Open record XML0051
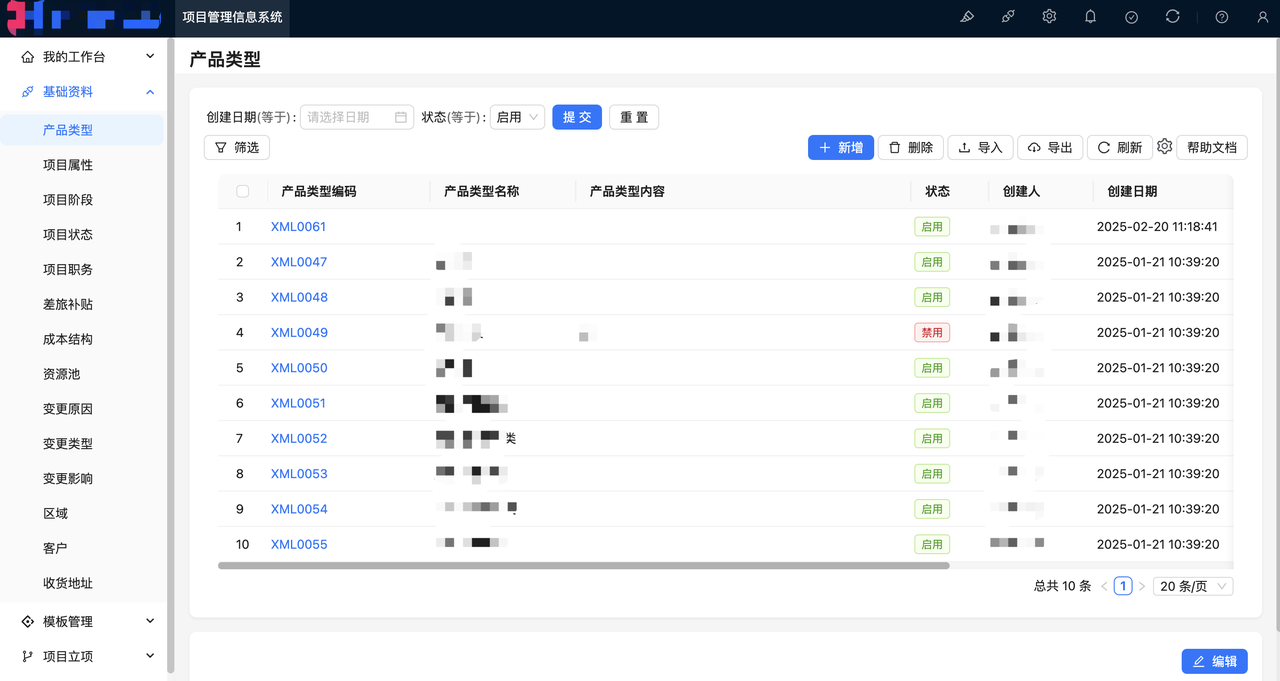This screenshot has width=1280, height=681. tap(299, 403)
